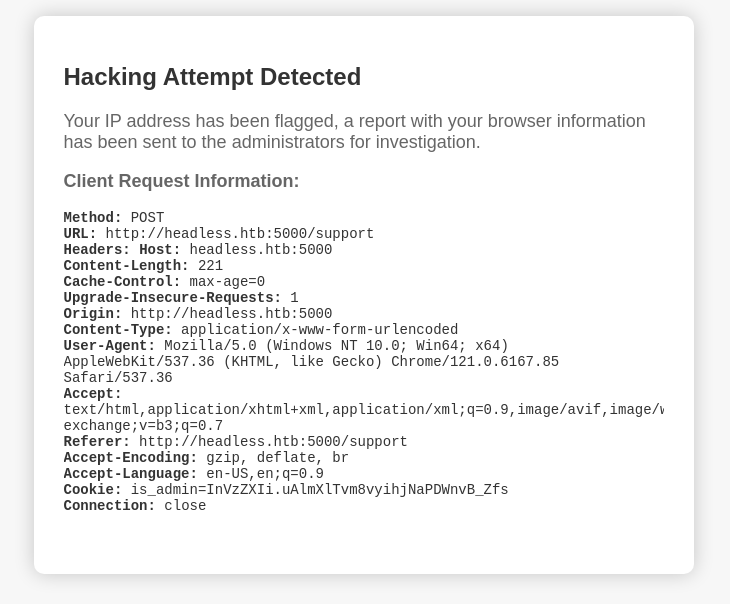The width and height of the screenshot is (730, 604).
Task: Click the flagged IP address warning paragraph
Action: (354, 132)
